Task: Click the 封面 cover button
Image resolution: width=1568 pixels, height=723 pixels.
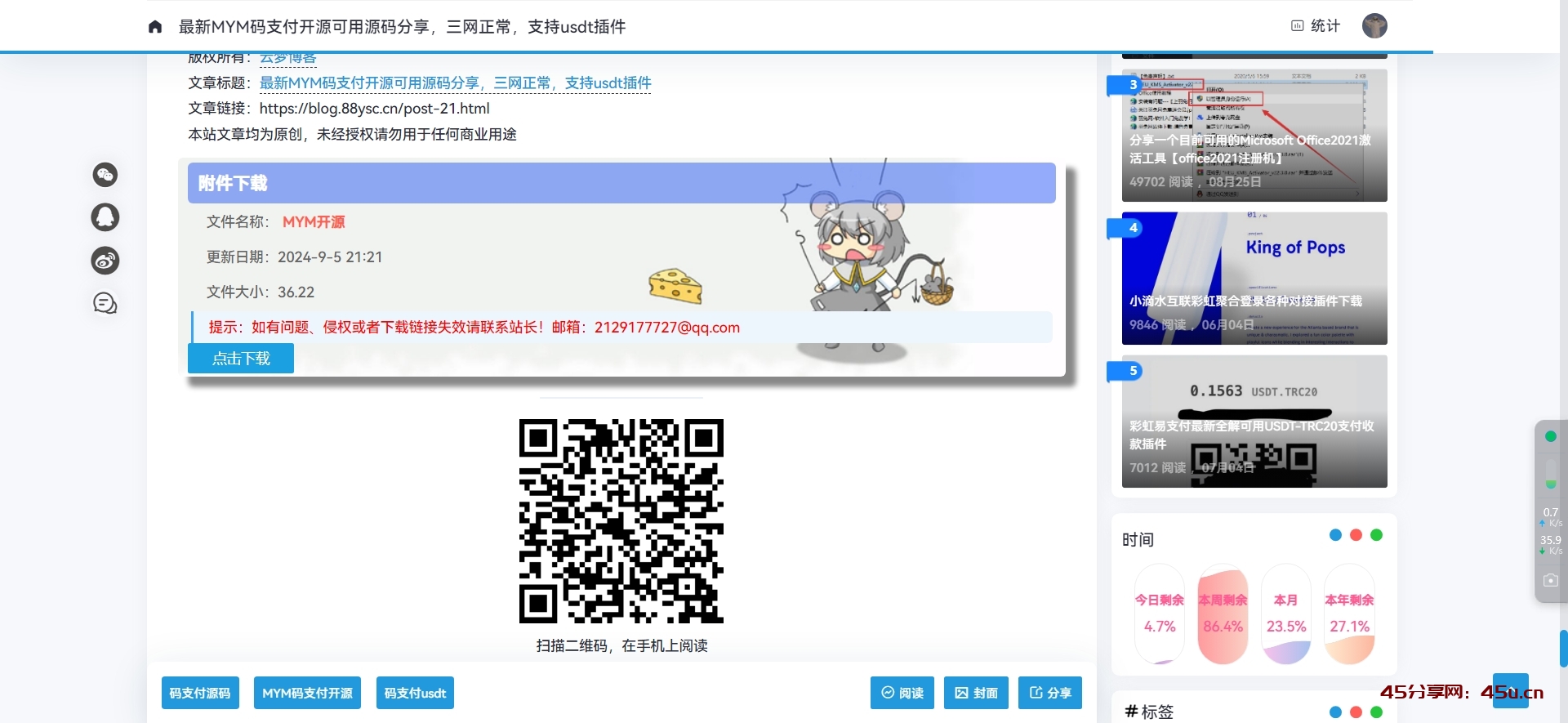Action: coord(976,694)
